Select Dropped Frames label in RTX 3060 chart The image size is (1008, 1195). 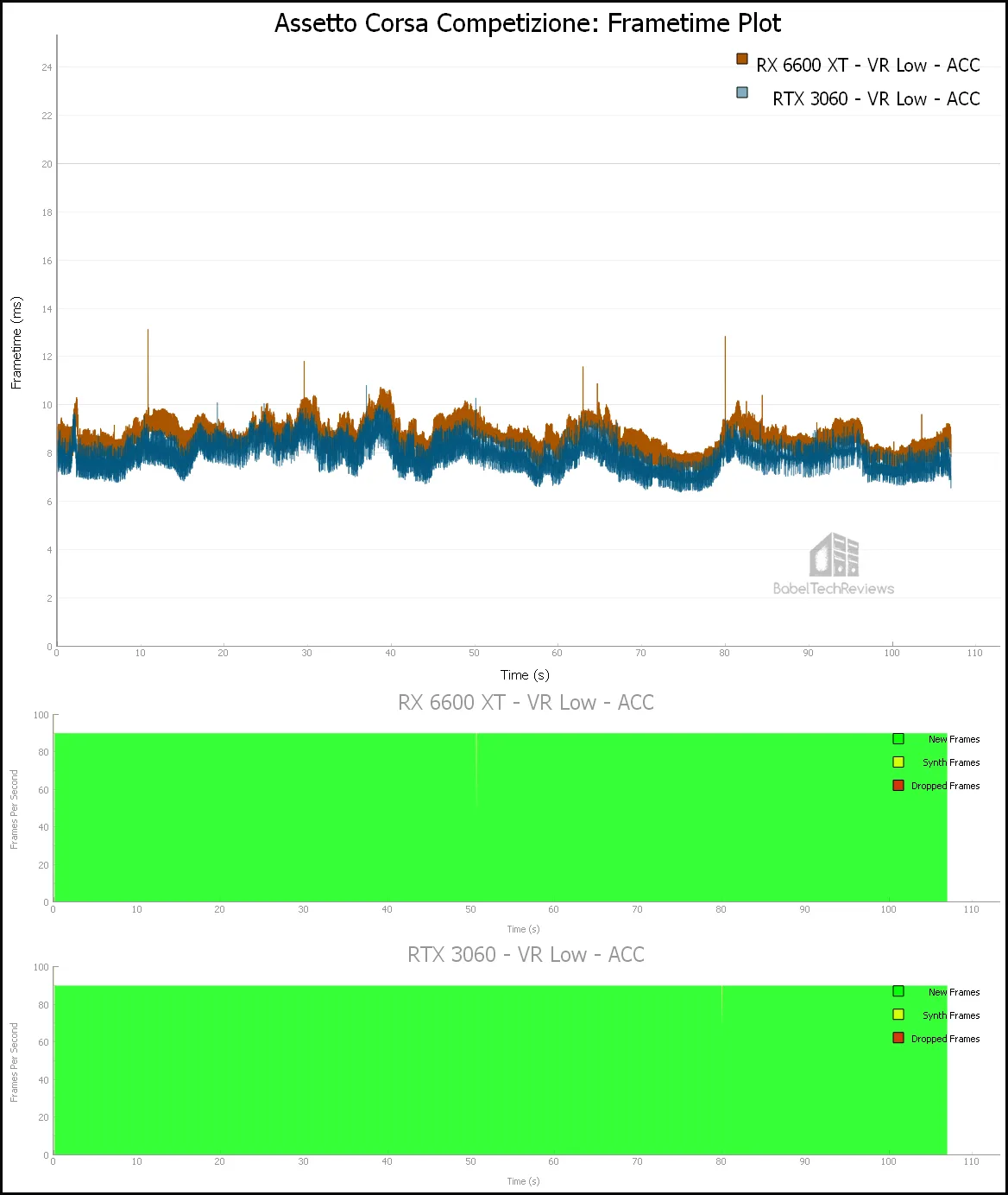pyautogui.click(x=946, y=1040)
